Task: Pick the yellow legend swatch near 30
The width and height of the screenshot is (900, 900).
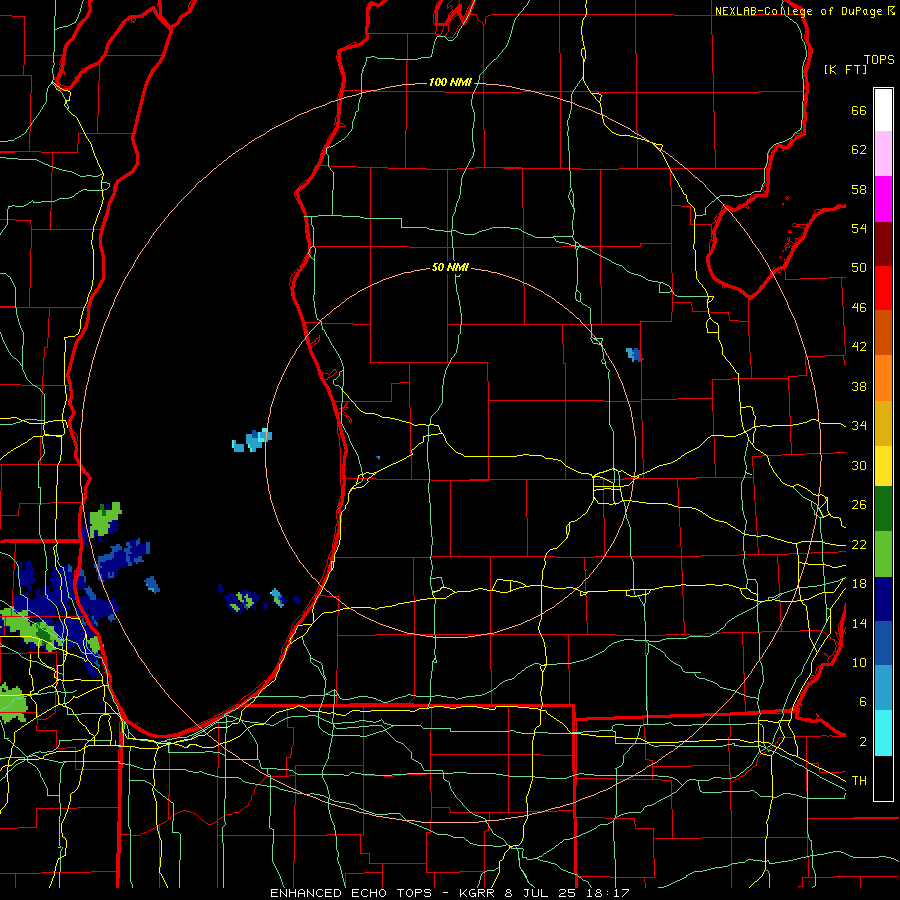Action: (883, 465)
